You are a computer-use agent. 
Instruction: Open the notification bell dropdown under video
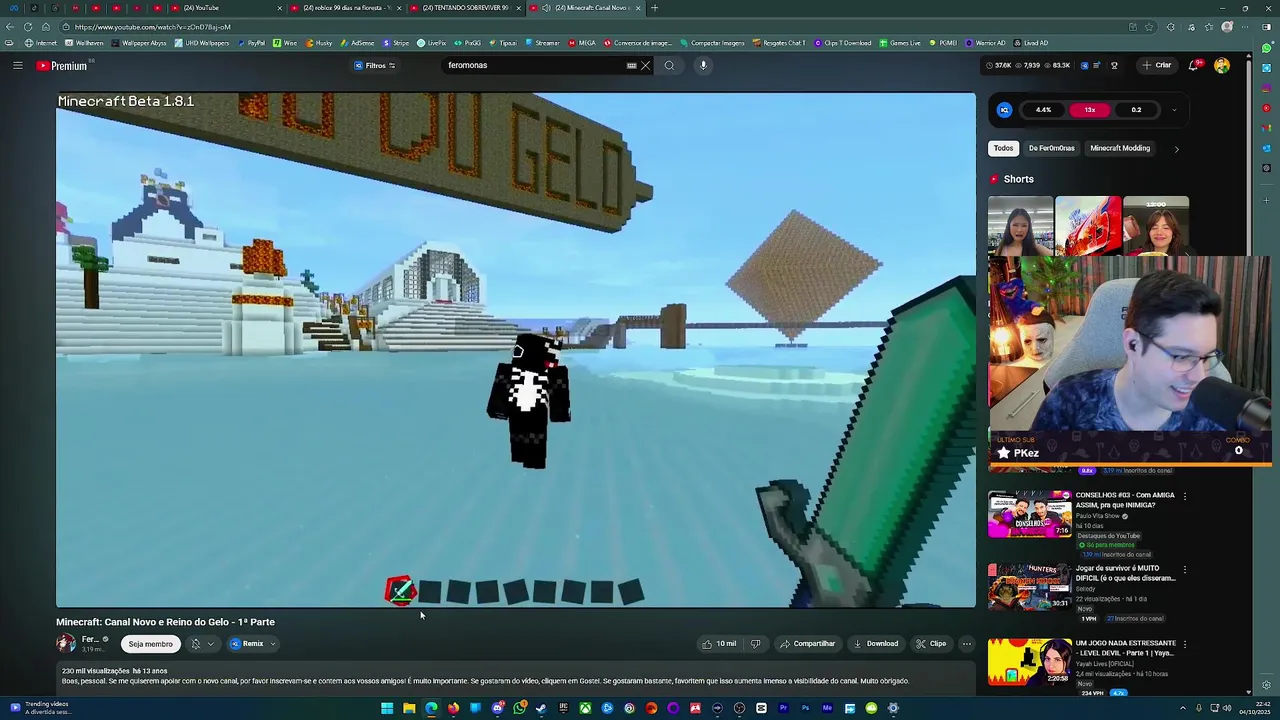click(202, 644)
